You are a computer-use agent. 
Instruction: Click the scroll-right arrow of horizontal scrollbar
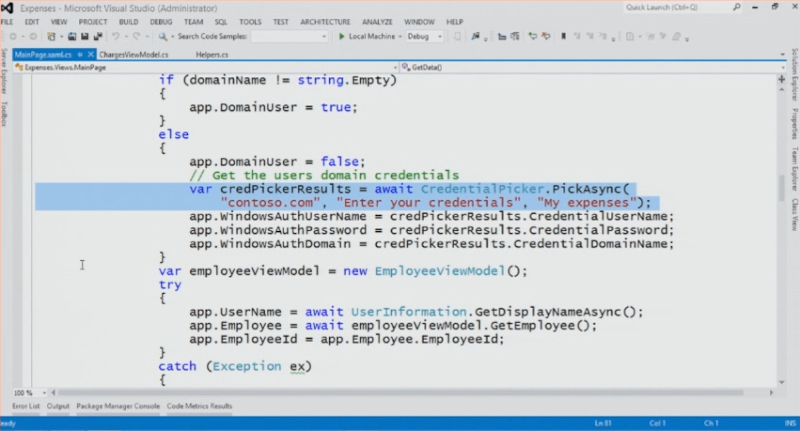point(771,393)
